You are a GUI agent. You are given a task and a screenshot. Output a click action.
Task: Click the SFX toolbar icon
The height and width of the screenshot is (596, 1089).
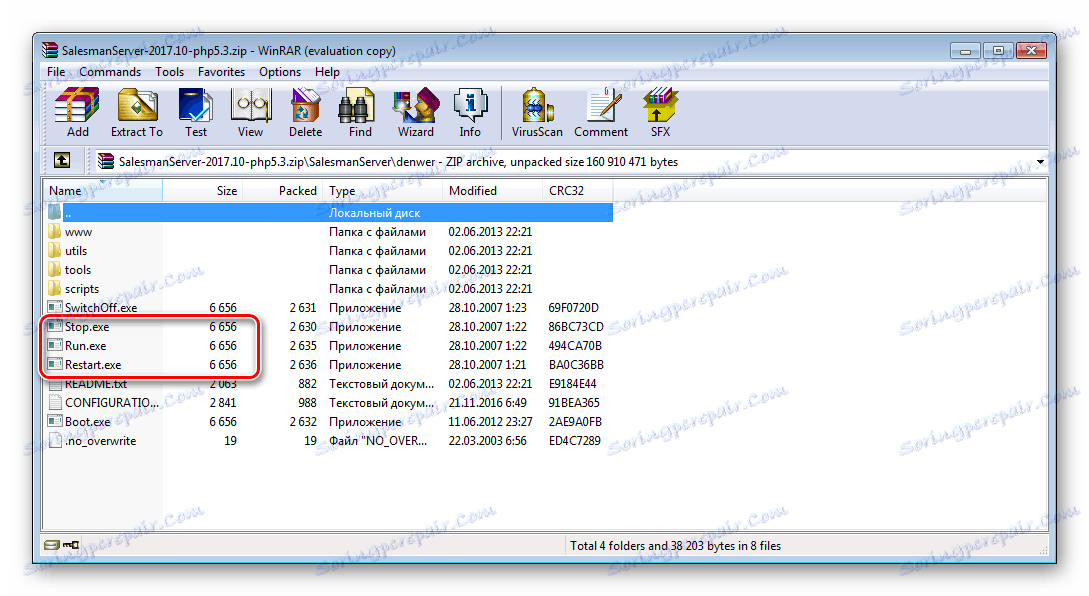(660, 112)
